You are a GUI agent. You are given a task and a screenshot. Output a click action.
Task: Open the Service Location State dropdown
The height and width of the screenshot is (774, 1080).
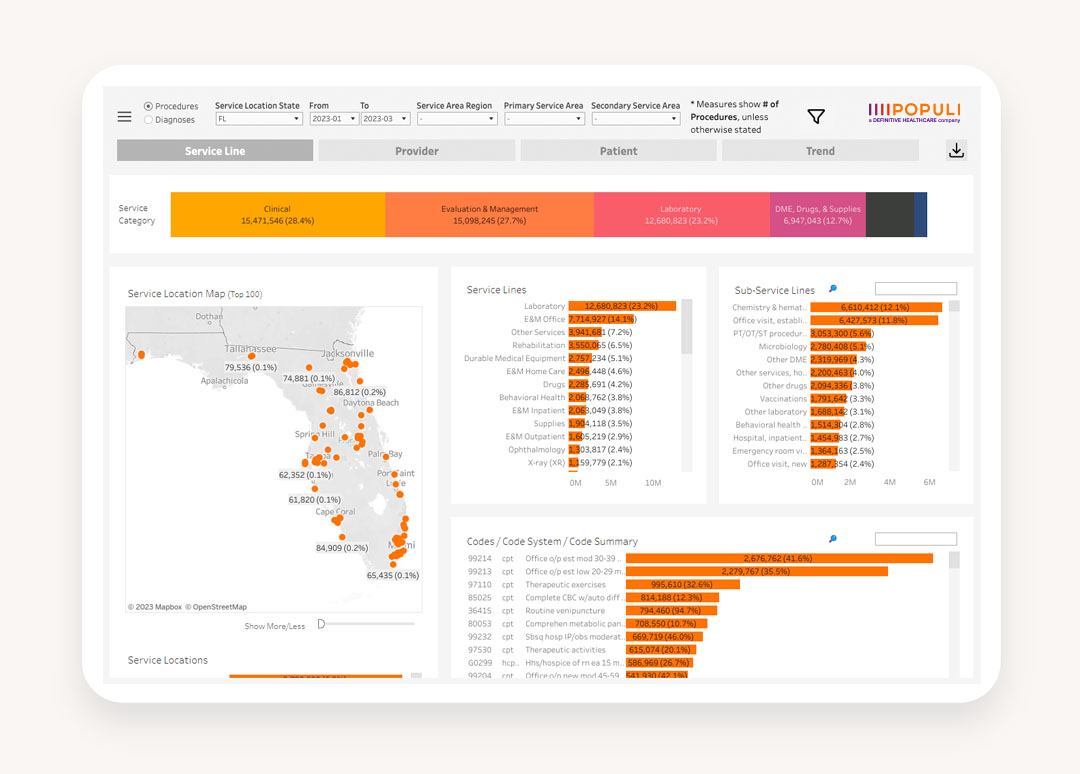pyautogui.click(x=258, y=118)
